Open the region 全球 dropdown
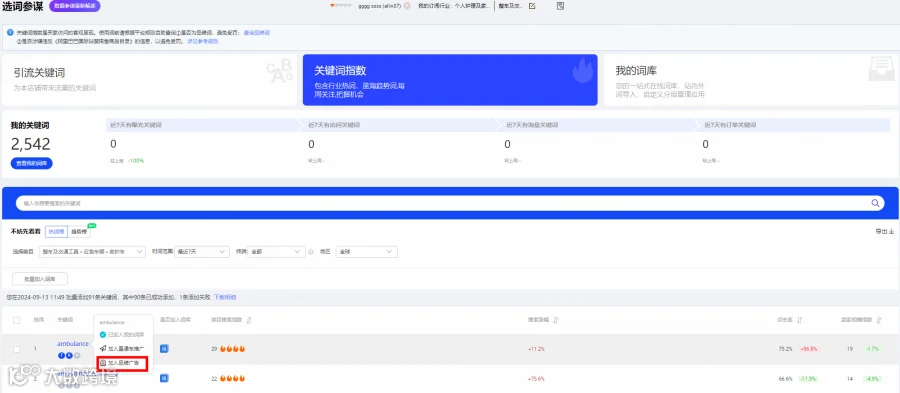The image size is (900, 393). pyautogui.click(x=366, y=252)
